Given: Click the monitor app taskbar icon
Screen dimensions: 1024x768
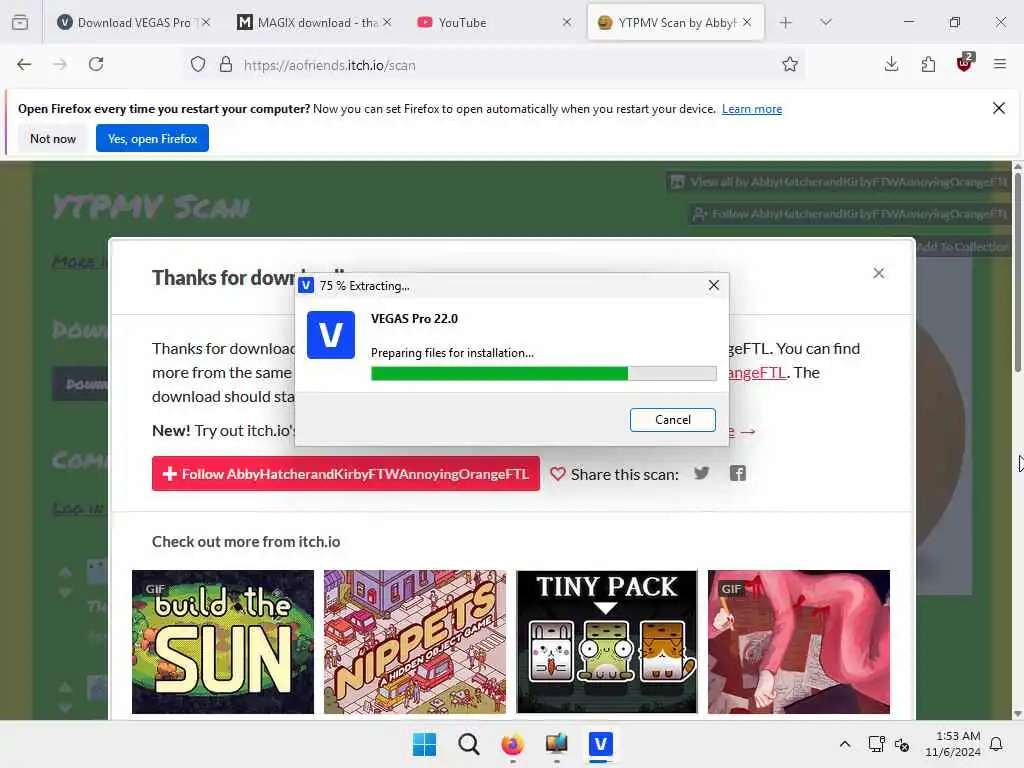Looking at the screenshot, I should coord(556,744).
